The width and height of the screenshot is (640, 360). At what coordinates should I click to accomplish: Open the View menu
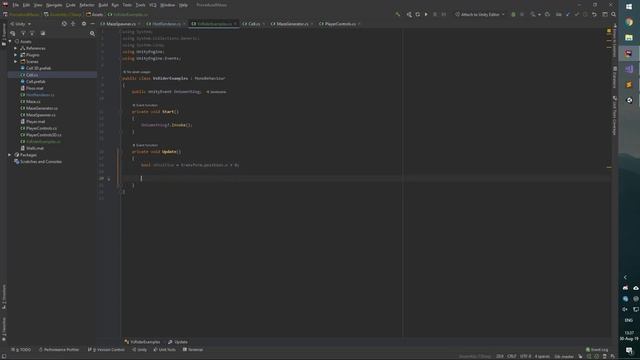(x=38, y=5)
